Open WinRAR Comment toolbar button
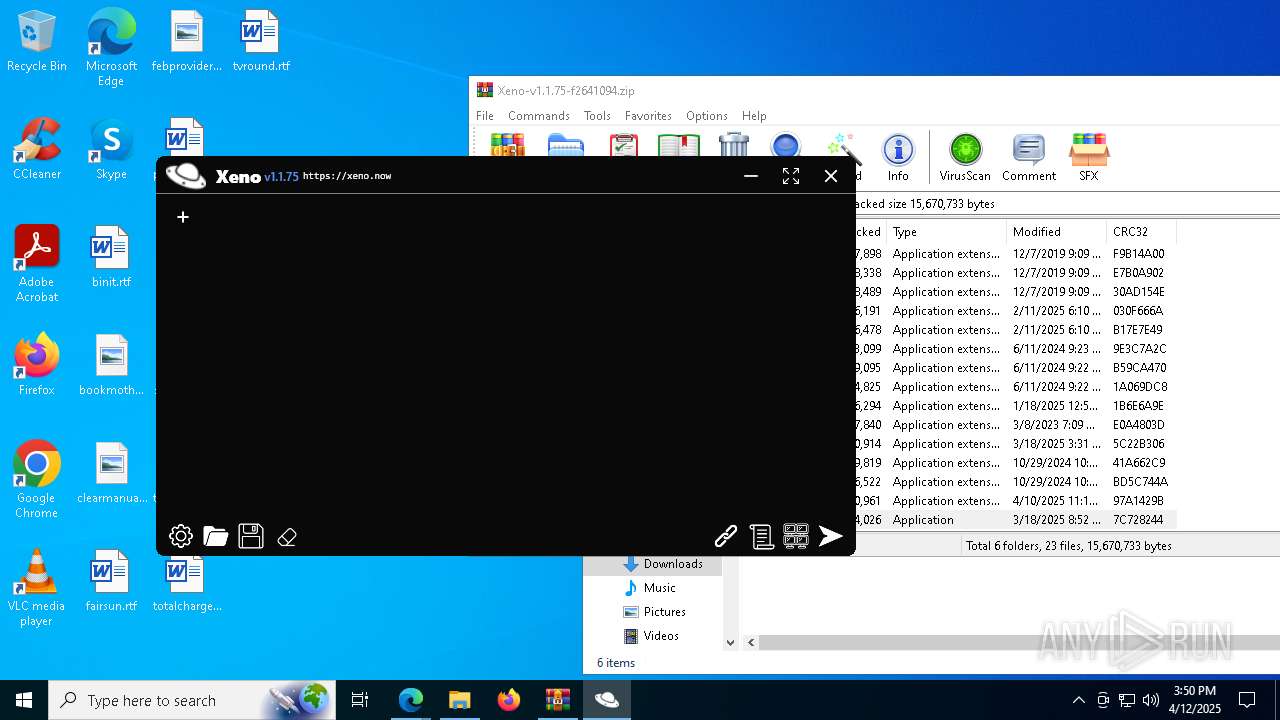This screenshot has width=1280, height=720. point(1029,158)
